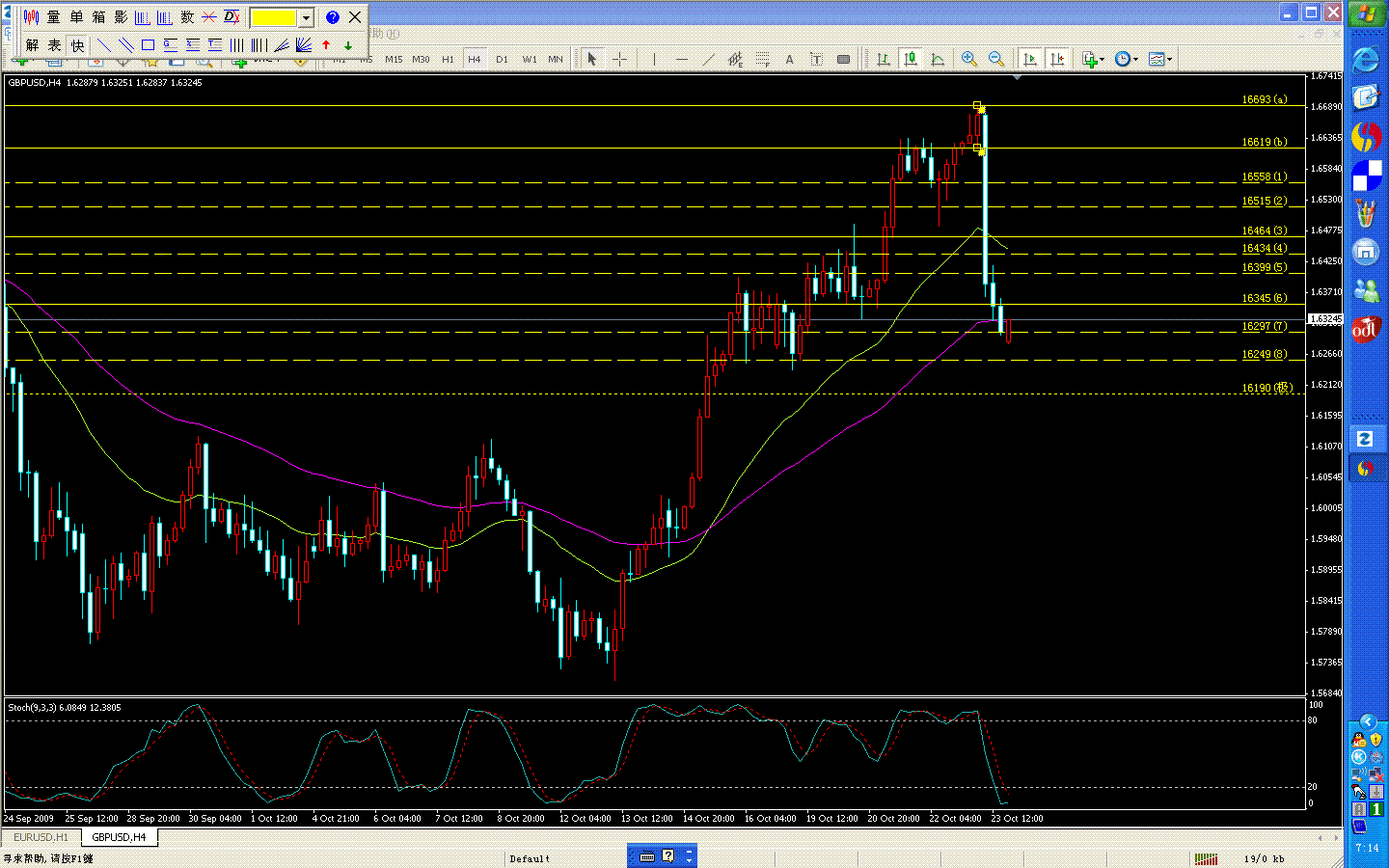The image size is (1389, 868).
Task: Switch the chart to candlesticks
Action: pyautogui.click(x=910, y=60)
